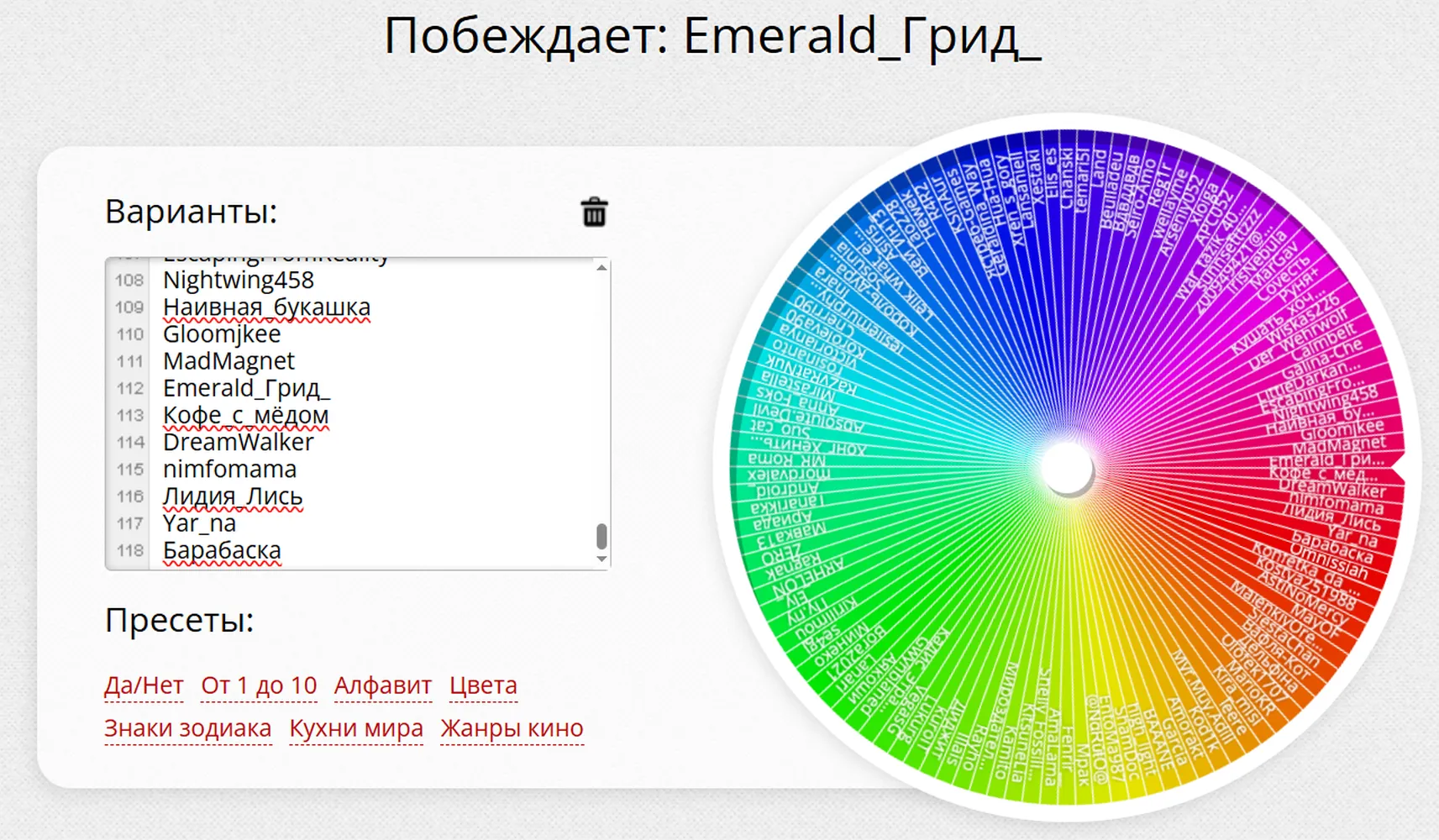Open the Да/Нет preset

point(144,685)
